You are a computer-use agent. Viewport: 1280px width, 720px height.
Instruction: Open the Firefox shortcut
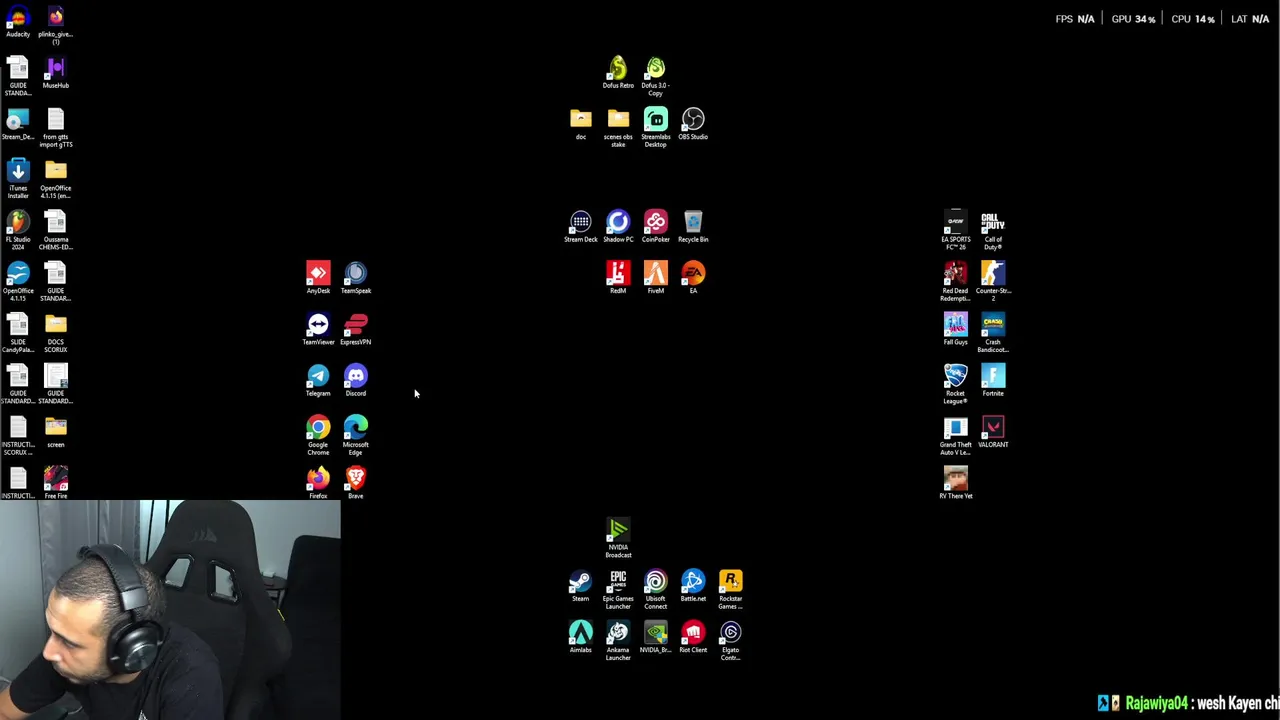(x=318, y=483)
